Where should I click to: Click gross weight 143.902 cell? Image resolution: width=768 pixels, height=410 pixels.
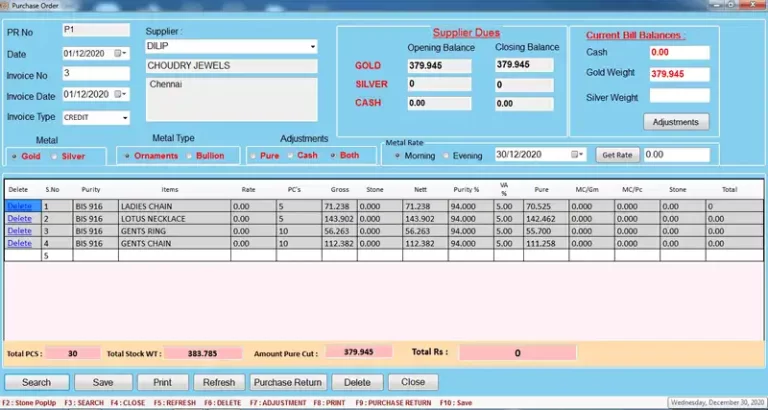pyautogui.click(x=339, y=218)
